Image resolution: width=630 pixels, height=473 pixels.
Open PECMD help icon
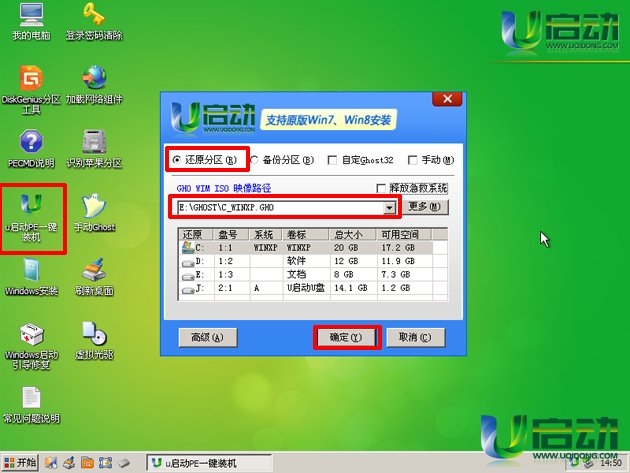coord(31,148)
